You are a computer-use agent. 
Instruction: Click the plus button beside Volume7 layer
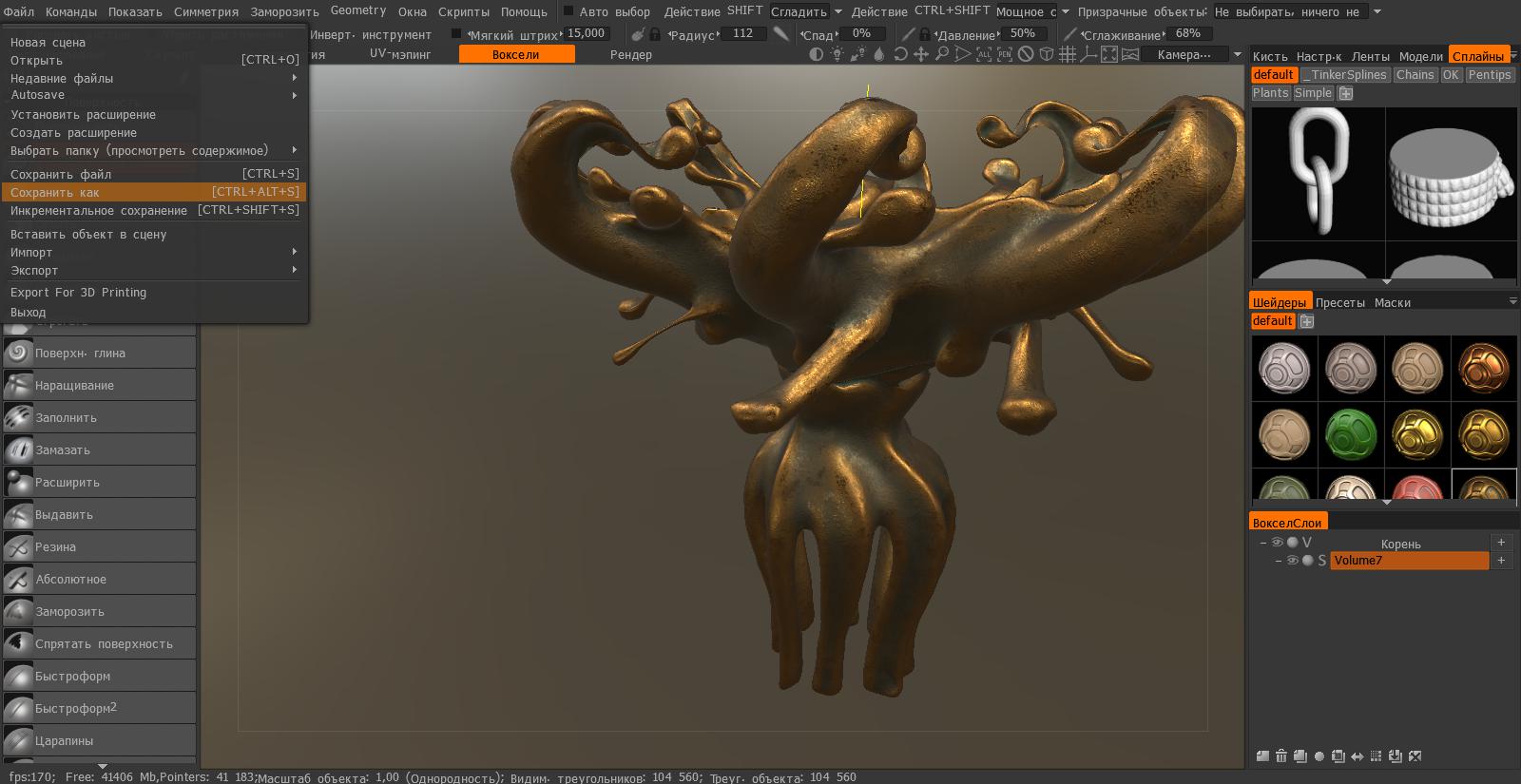[1502, 561]
